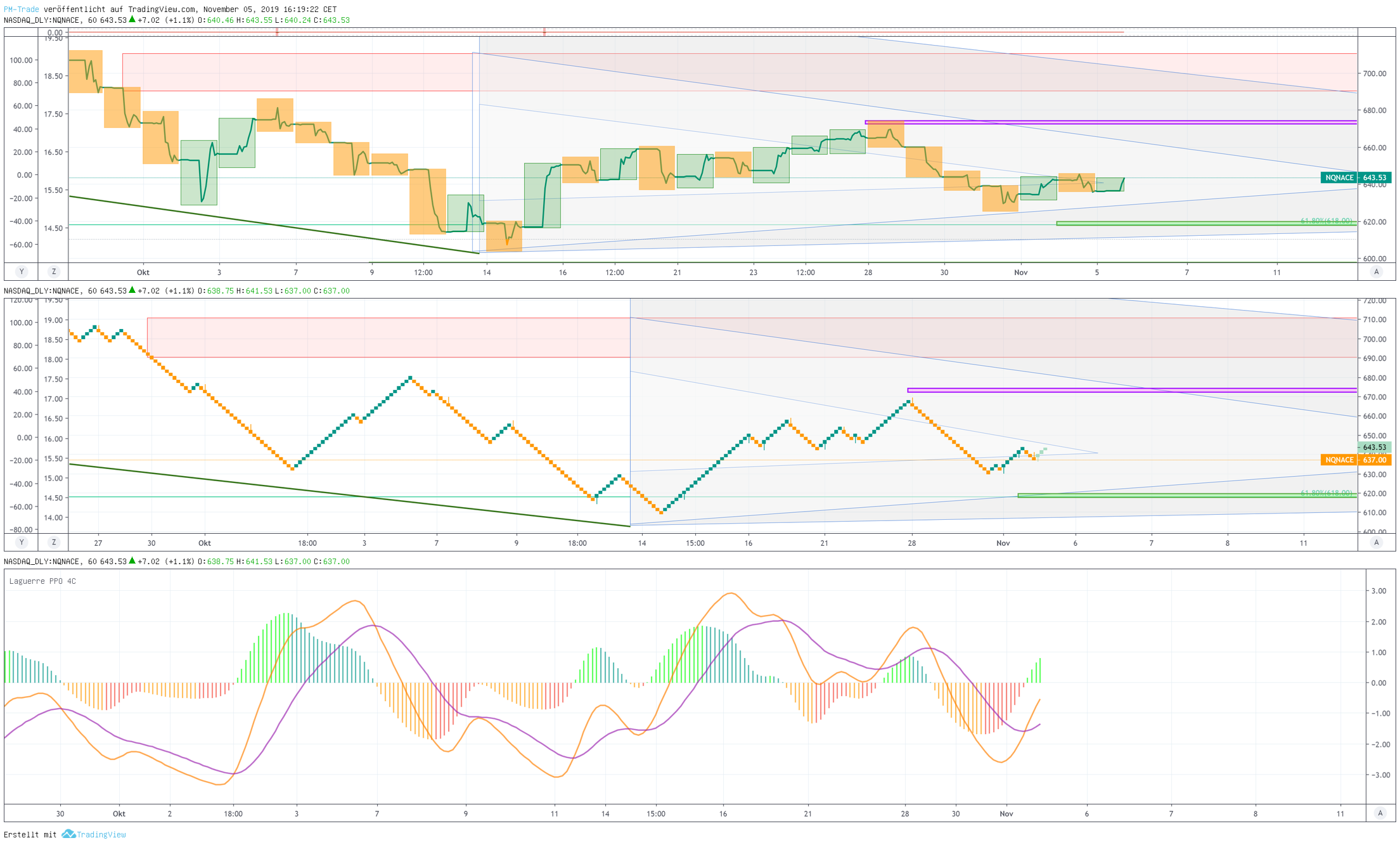Click the 19.00 label on middle chart left axis
The width and height of the screenshot is (1400, 845).
[x=53, y=320]
